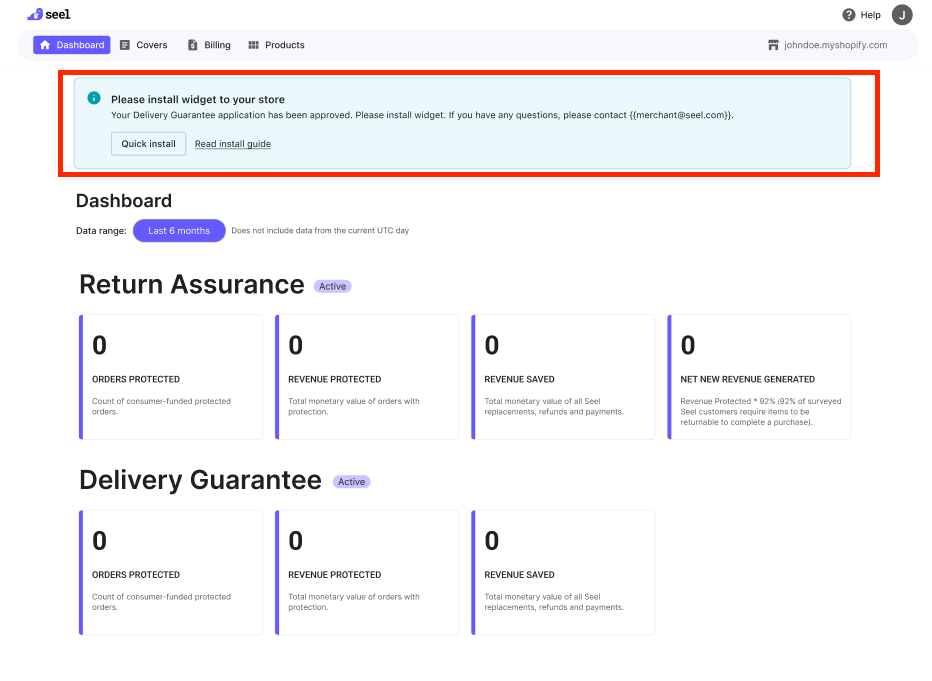Select the Orders Protected card under Return Assurance
The height and width of the screenshot is (681, 932).
170,377
